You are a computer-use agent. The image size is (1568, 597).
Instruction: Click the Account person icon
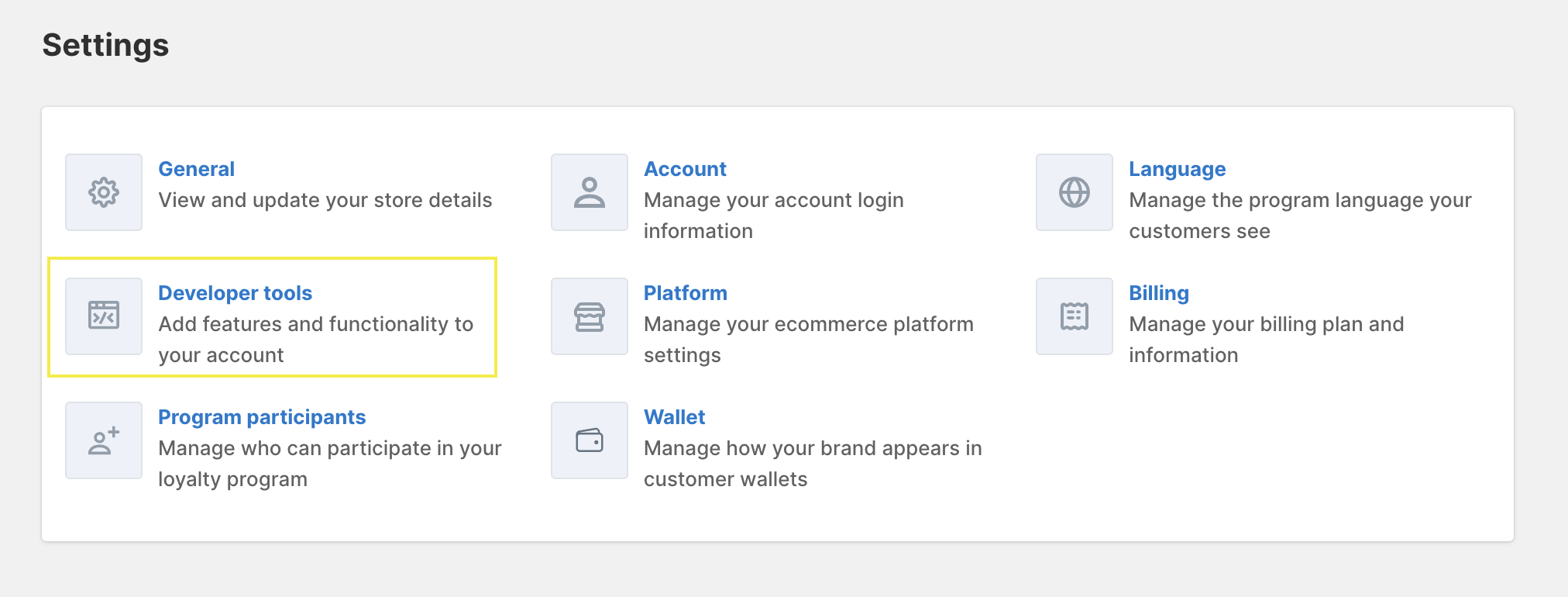click(x=590, y=192)
